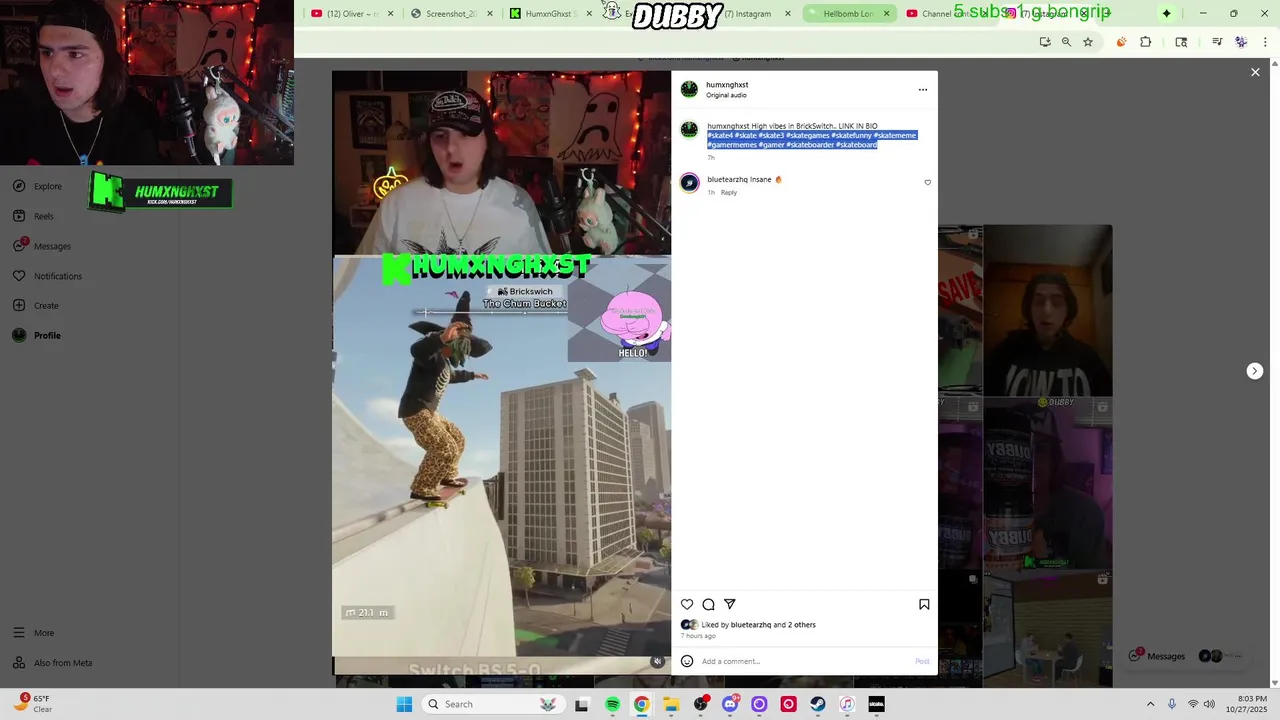Open Spotify from the taskbar
Image resolution: width=1280 pixels, height=720 pixels.
click(x=612, y=704)
